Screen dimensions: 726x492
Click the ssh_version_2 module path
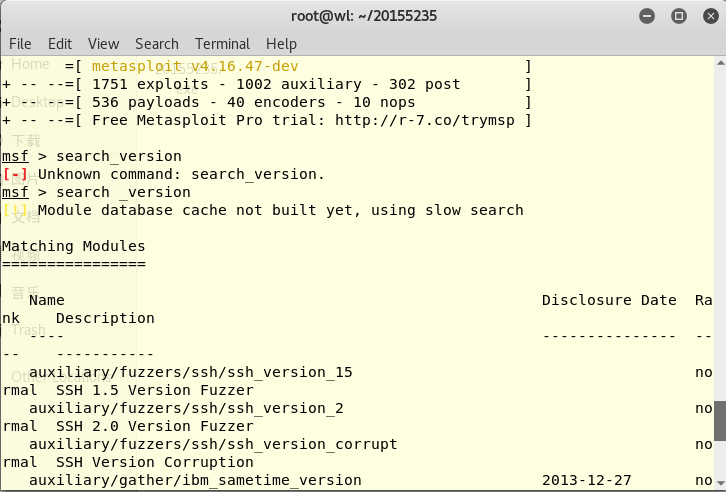[186, 408]
